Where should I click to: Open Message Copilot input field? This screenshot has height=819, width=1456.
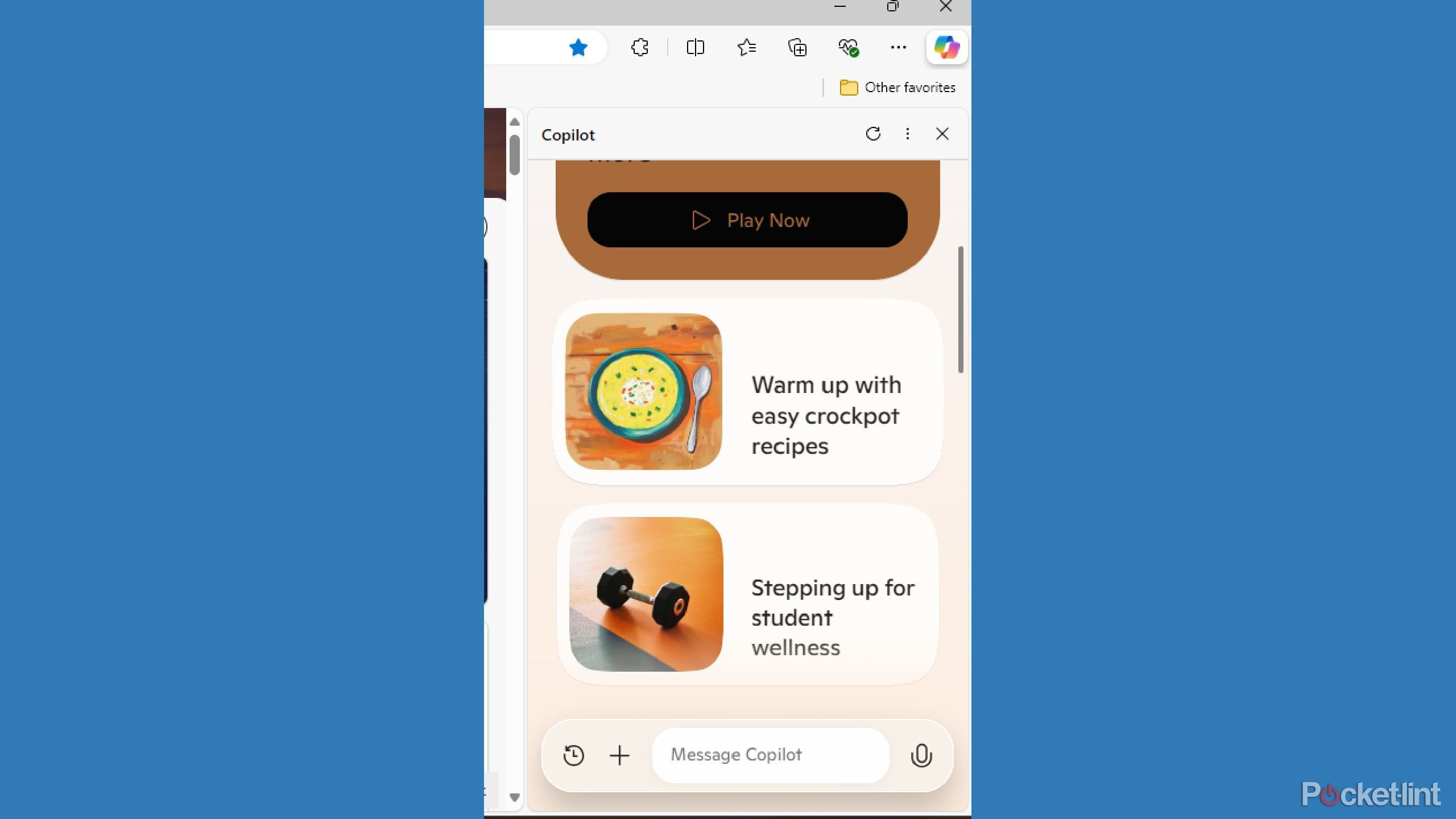(x=770, y=754)
